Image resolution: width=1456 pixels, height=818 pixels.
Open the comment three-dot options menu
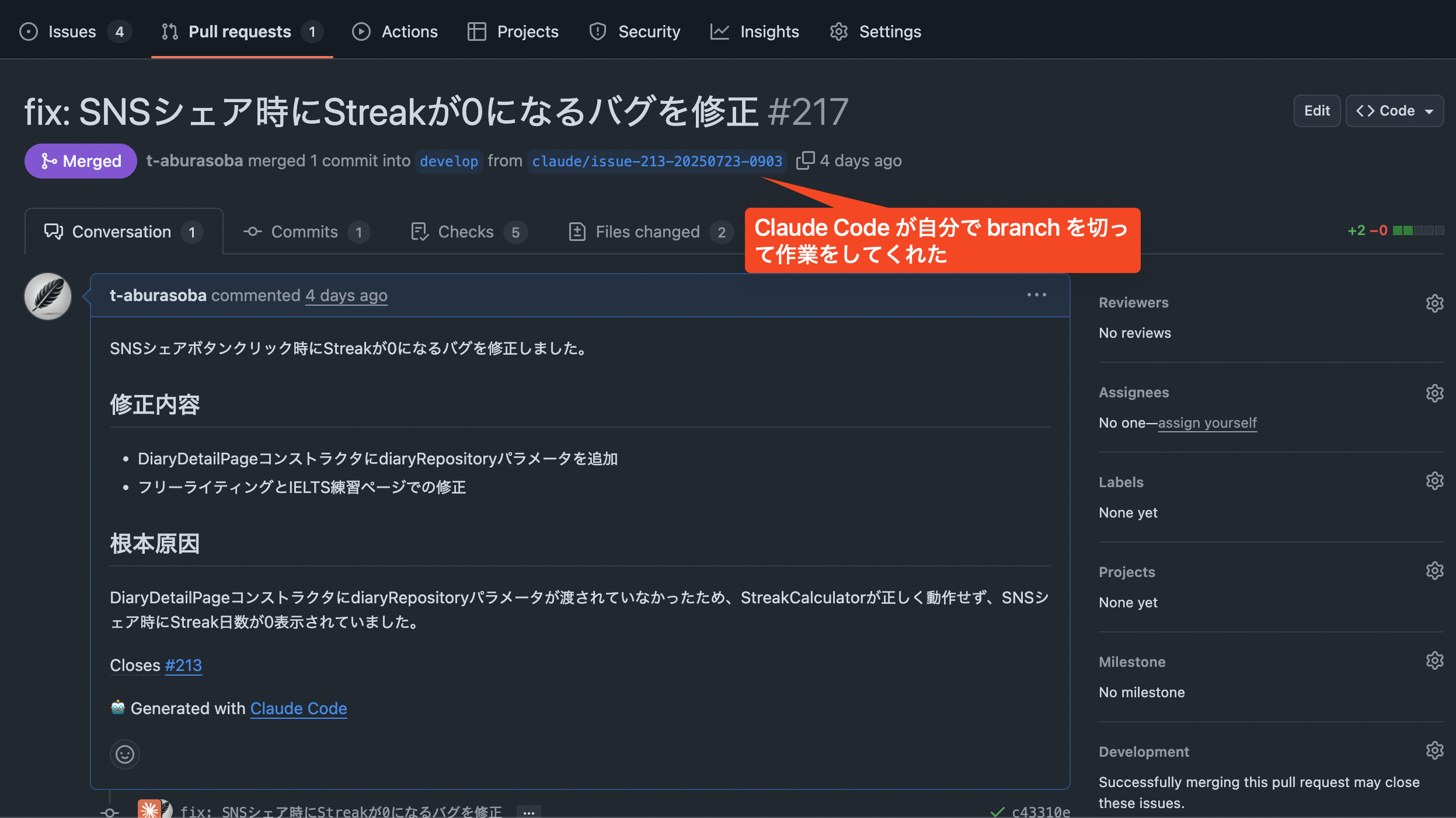[1036, 295]
